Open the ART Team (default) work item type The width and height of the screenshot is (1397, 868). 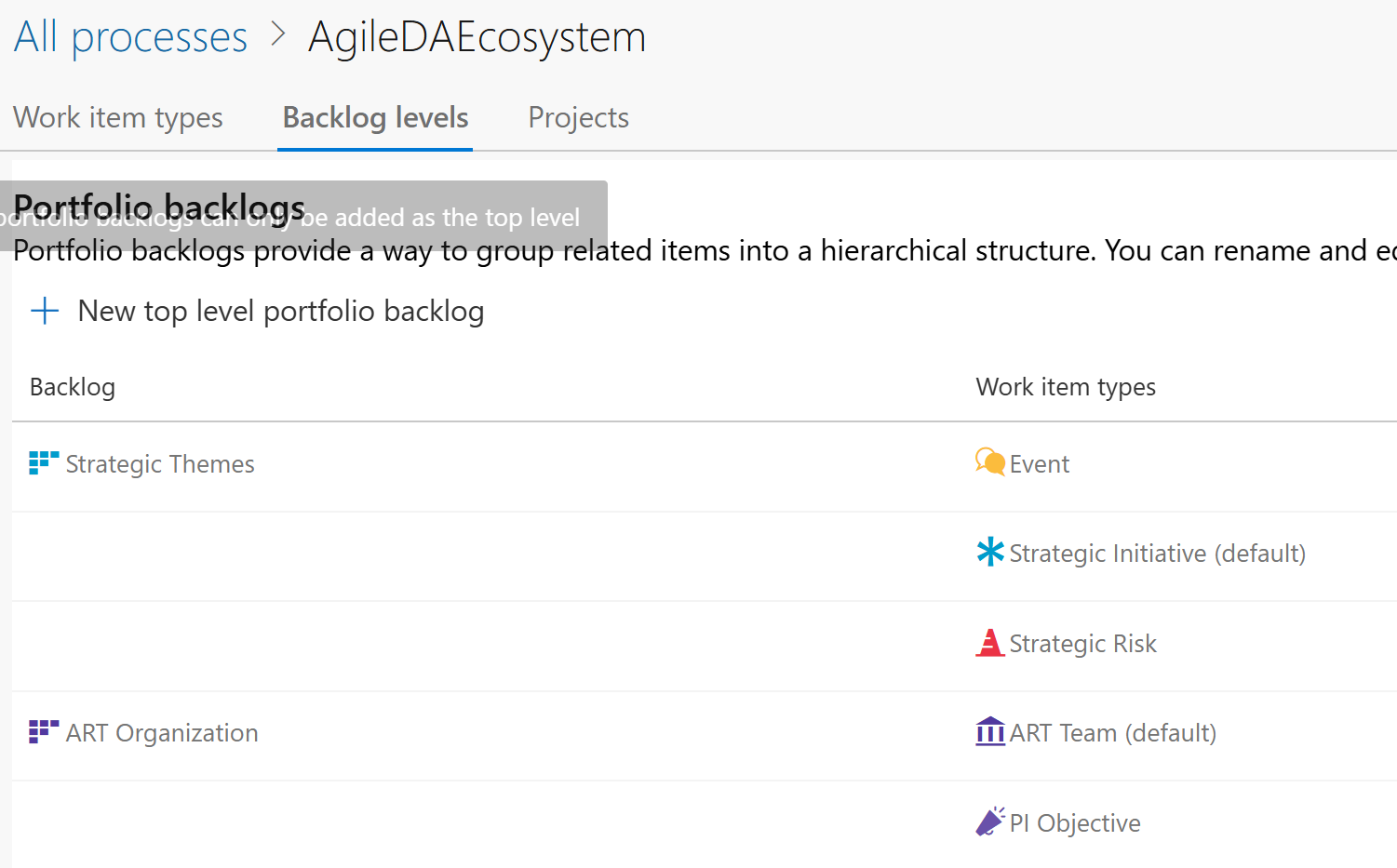[x=1113, y=733]
